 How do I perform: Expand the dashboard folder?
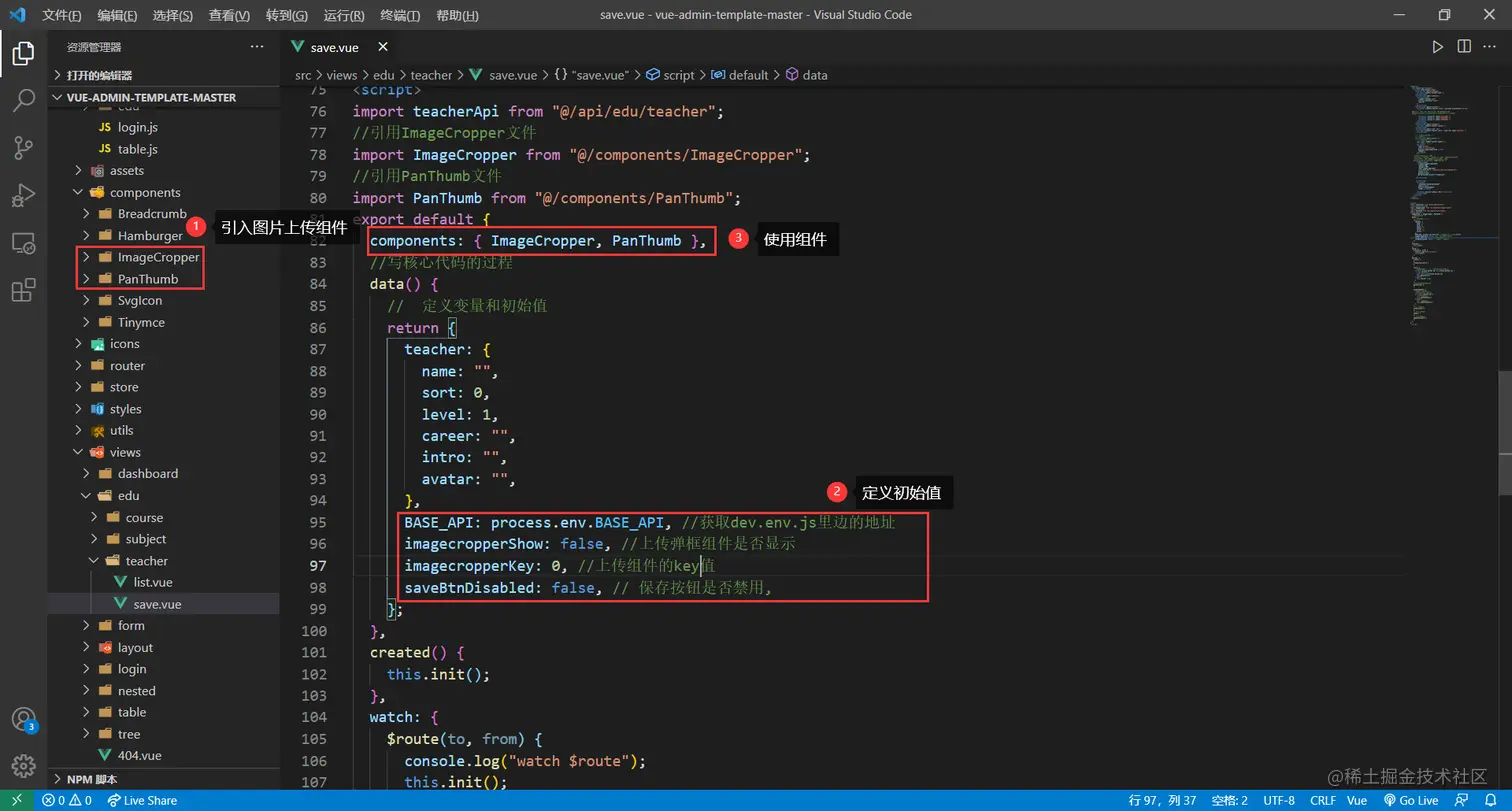click(163, 474)
